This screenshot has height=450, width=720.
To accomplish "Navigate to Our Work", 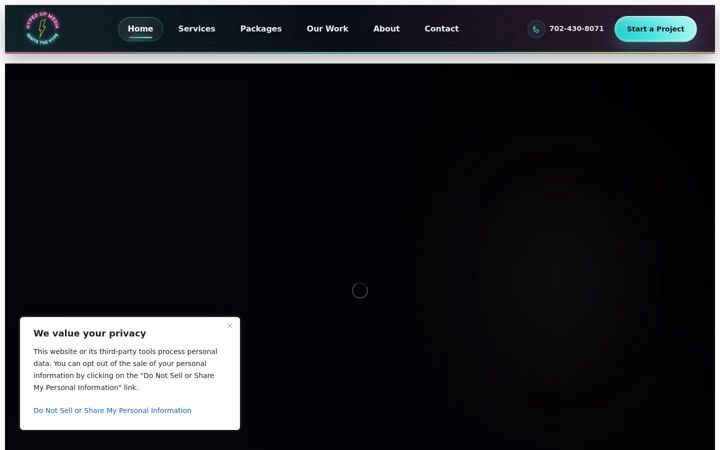I will pyautogui.click(x=327, y=29).
